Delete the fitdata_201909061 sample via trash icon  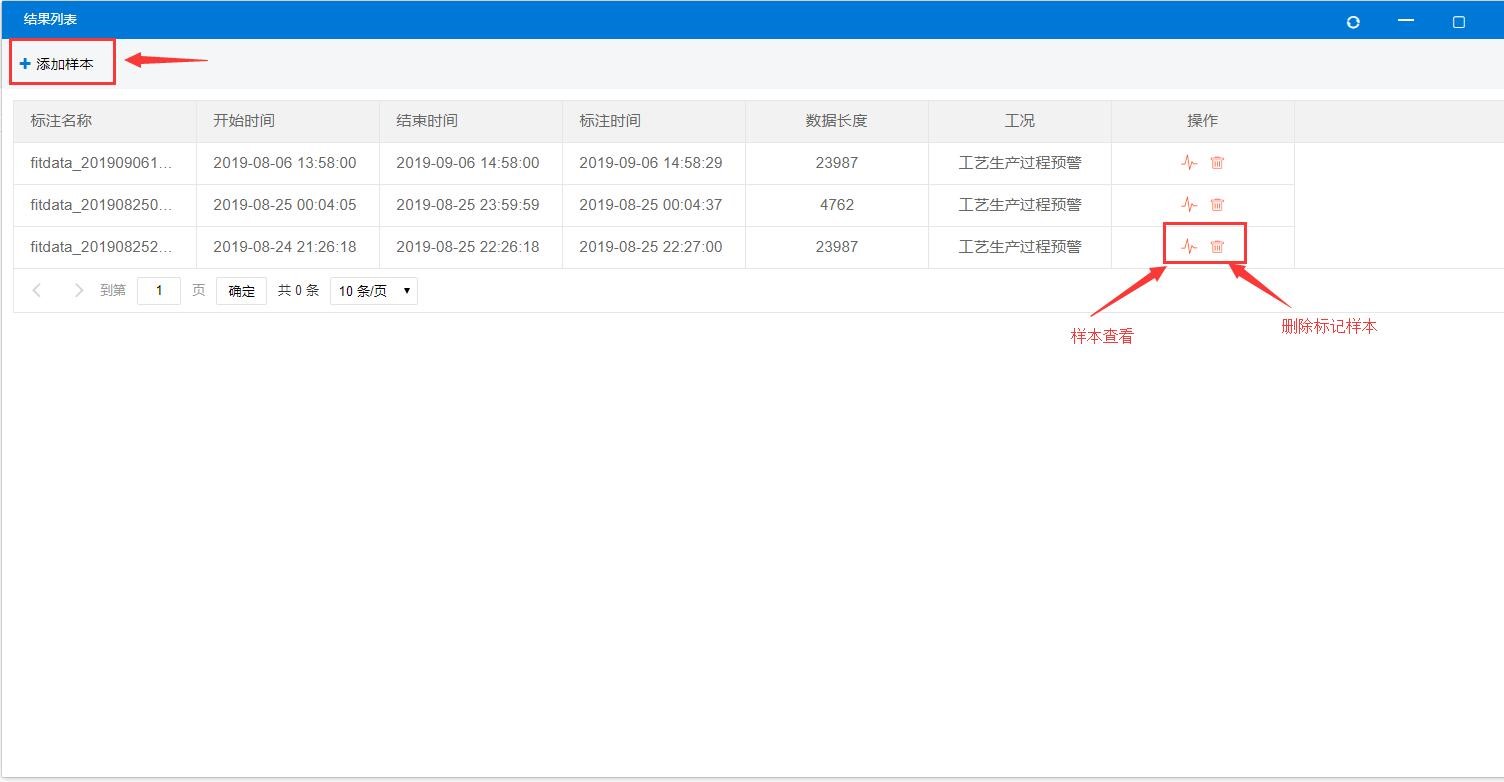tap(1217, 163)
